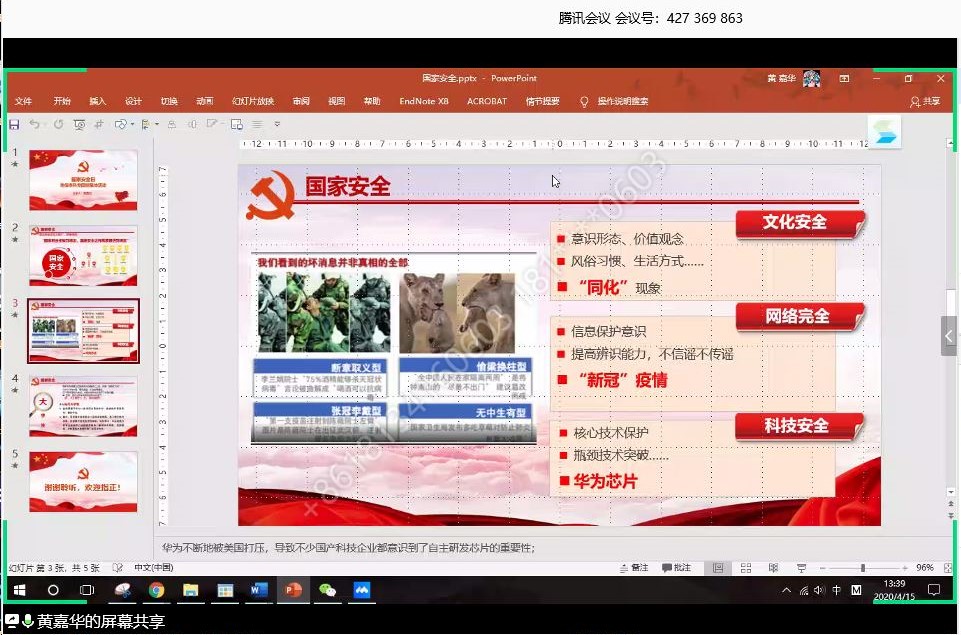Click the speaker notes text about 华为
The width and height of the screenshot is (961, 635).
pyautogui.click(x=348, y=547)
